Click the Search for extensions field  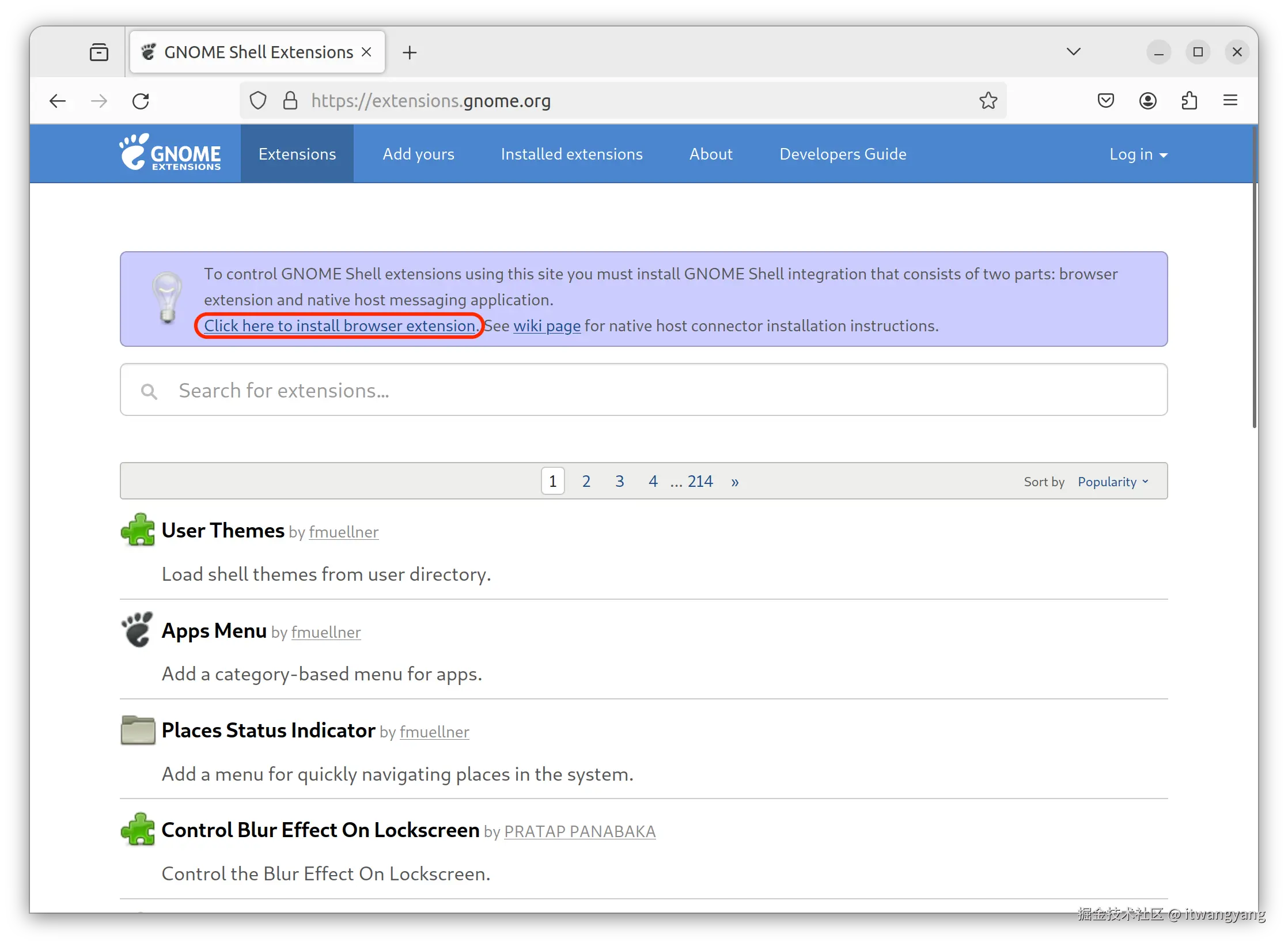click(643, 390)
